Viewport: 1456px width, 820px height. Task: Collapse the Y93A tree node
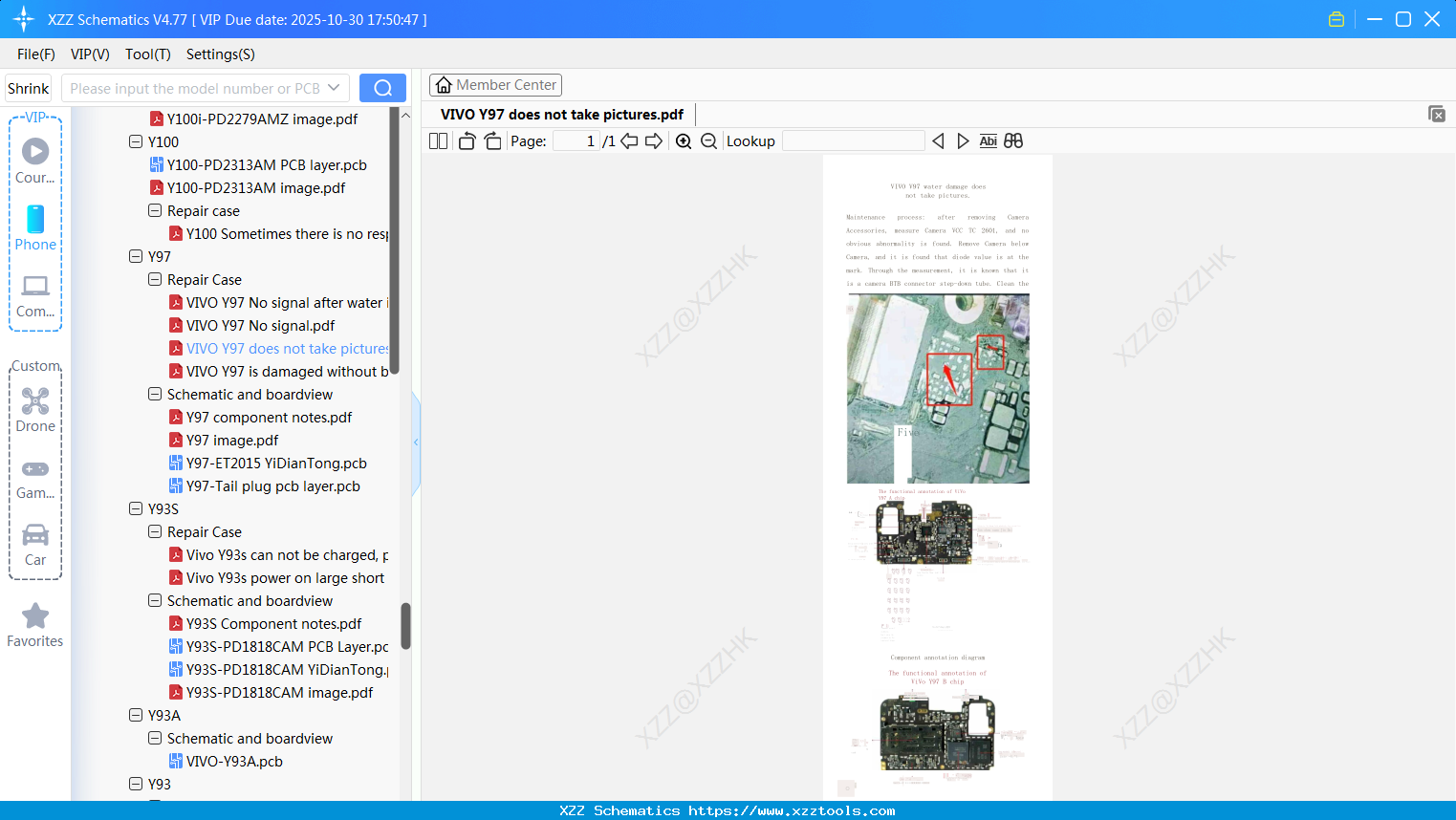click(136, 715)
